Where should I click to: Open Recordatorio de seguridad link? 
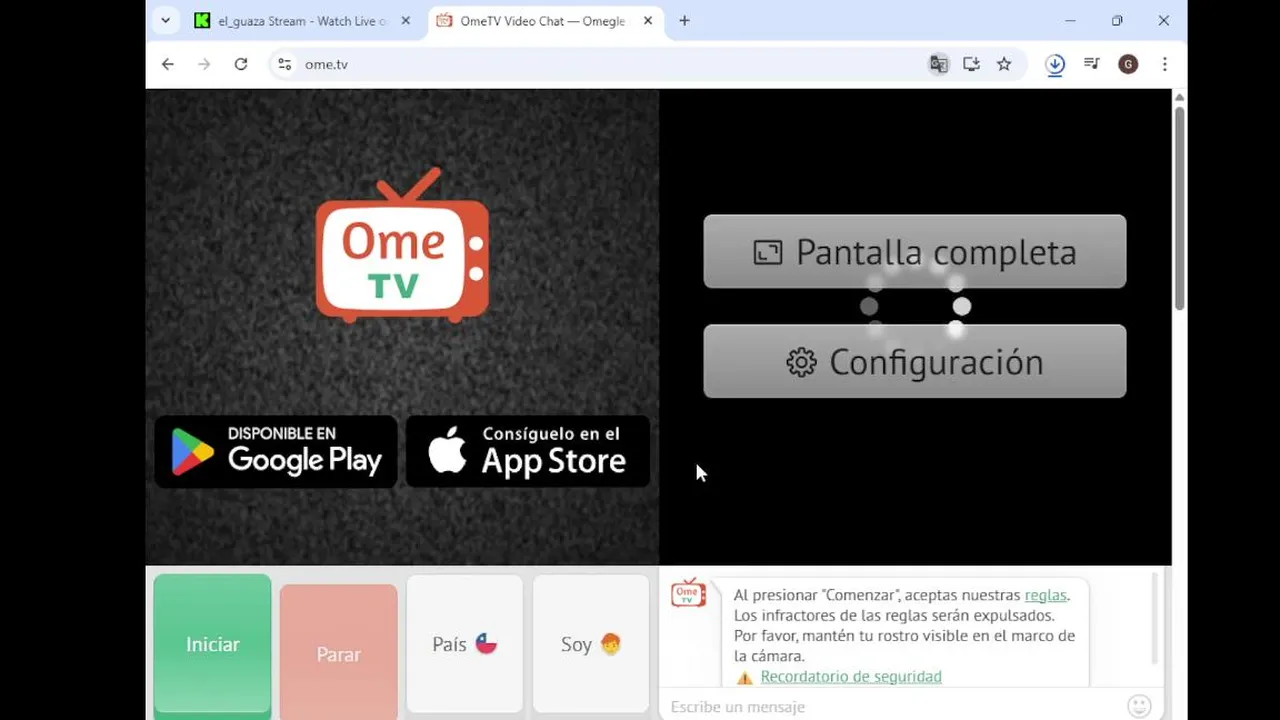(x=851, y=677)
